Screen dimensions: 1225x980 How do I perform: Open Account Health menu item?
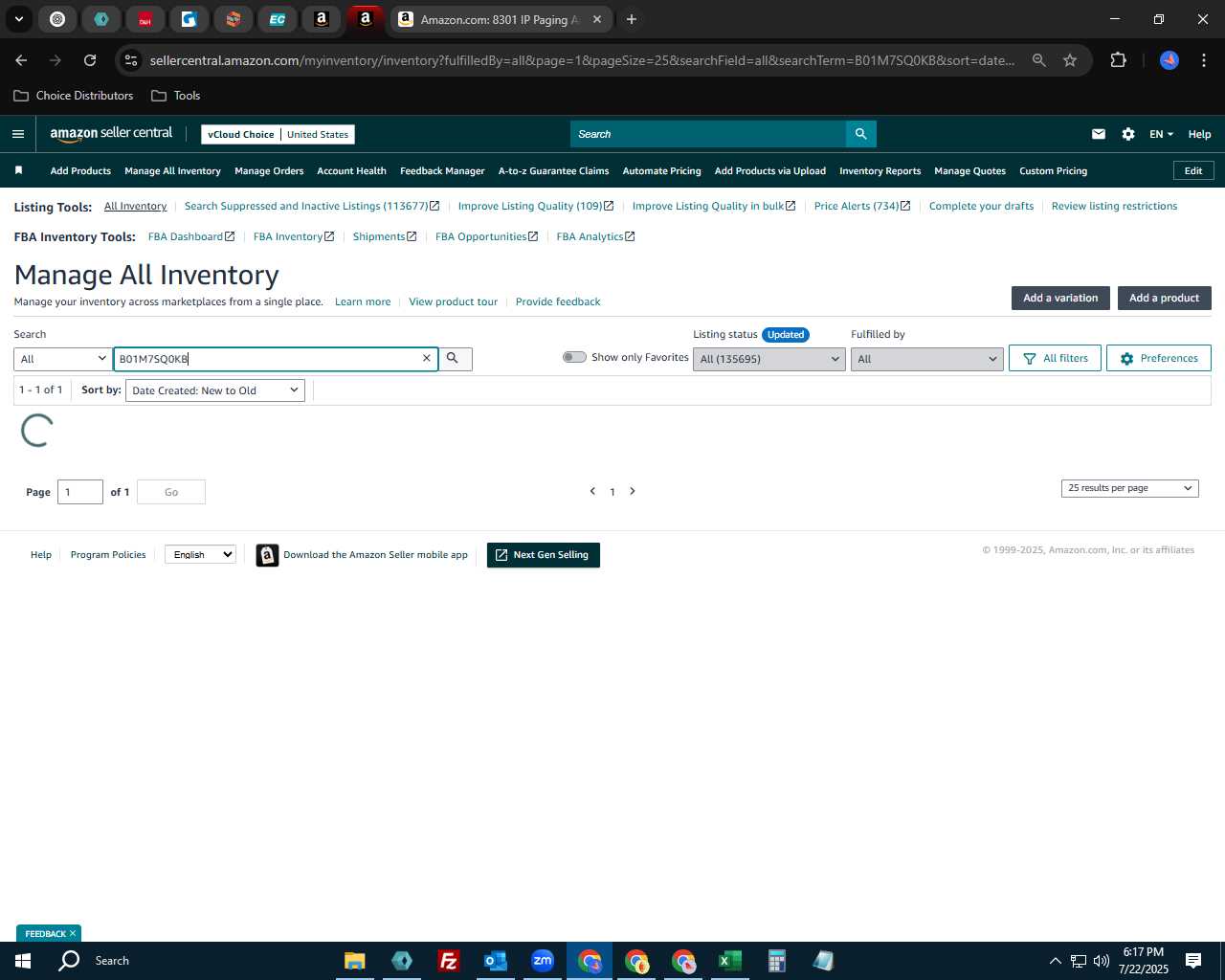point(351,171)
